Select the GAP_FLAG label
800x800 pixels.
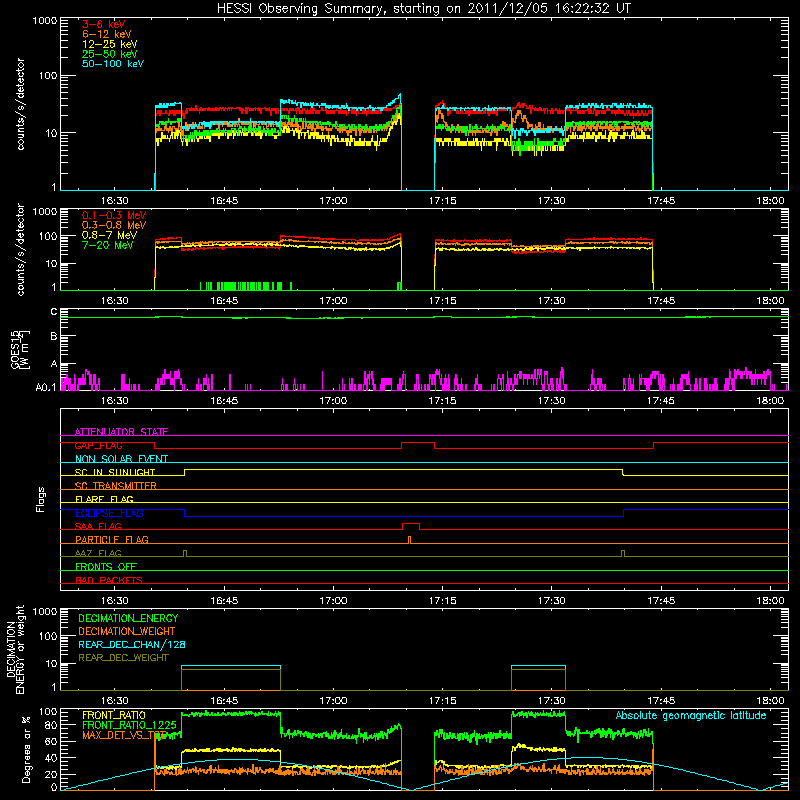click(x=98, y=445)
